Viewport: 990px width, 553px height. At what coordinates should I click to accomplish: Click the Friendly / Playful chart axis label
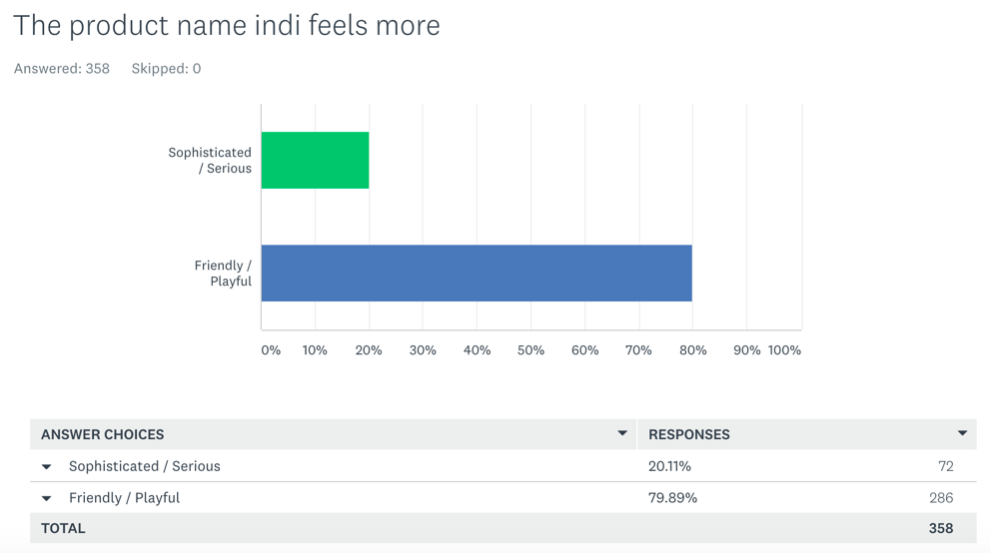tap(223, 273)
